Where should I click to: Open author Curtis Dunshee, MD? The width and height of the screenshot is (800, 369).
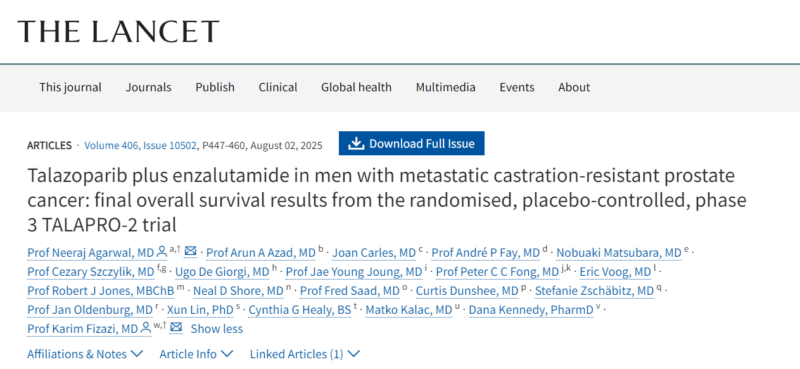[x=467, y=291]
